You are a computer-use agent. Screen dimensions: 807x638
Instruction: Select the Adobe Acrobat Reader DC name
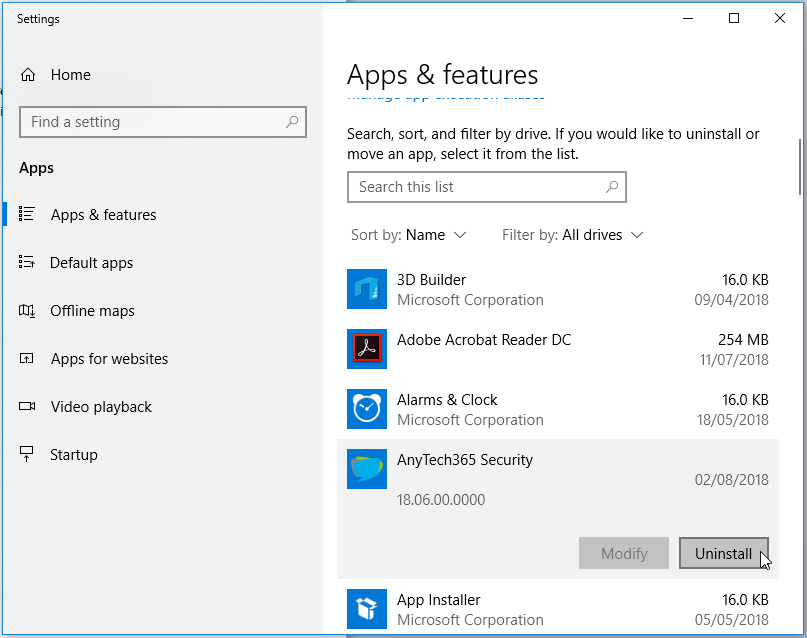[x=484, y=340]
